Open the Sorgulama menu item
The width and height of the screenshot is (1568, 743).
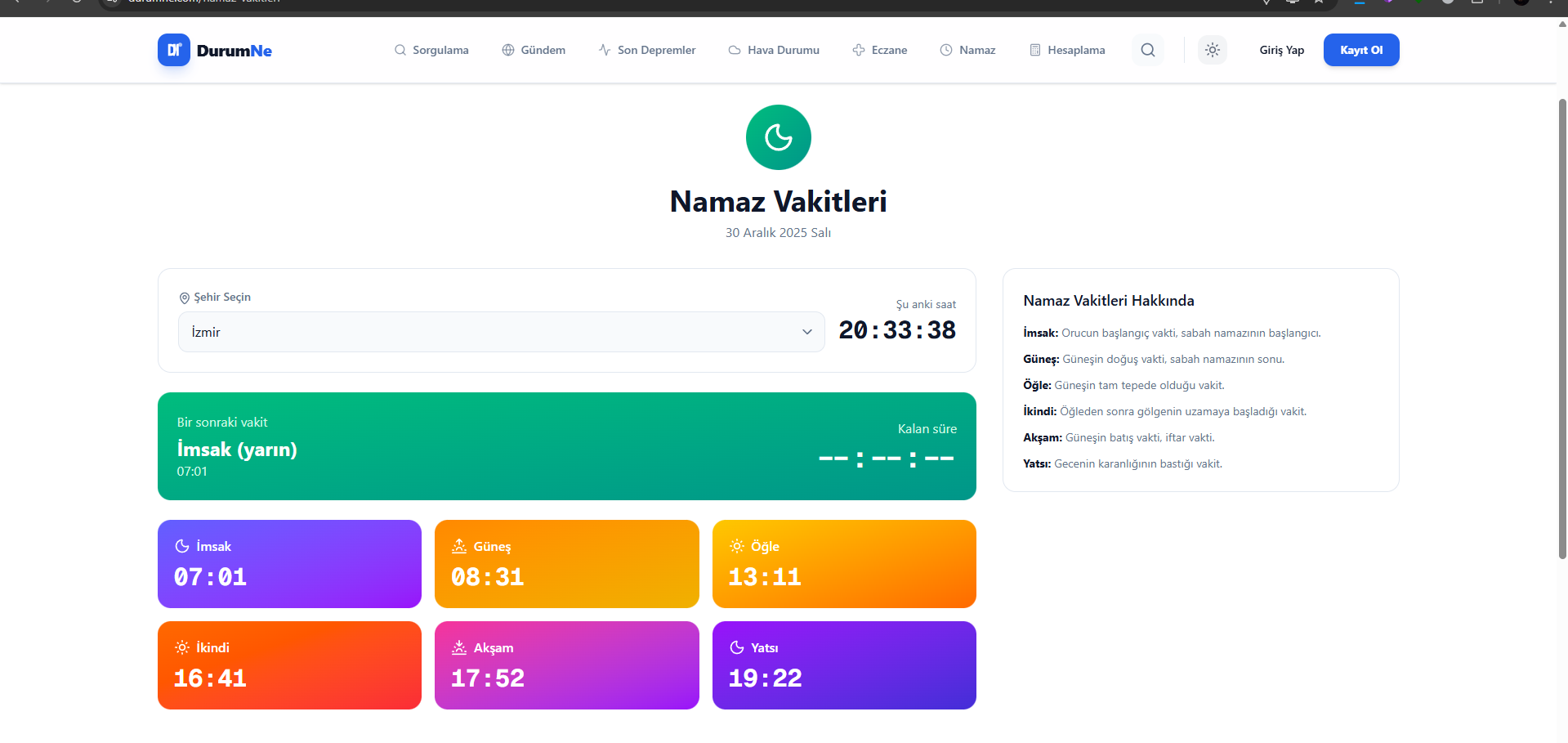(431, 50)
